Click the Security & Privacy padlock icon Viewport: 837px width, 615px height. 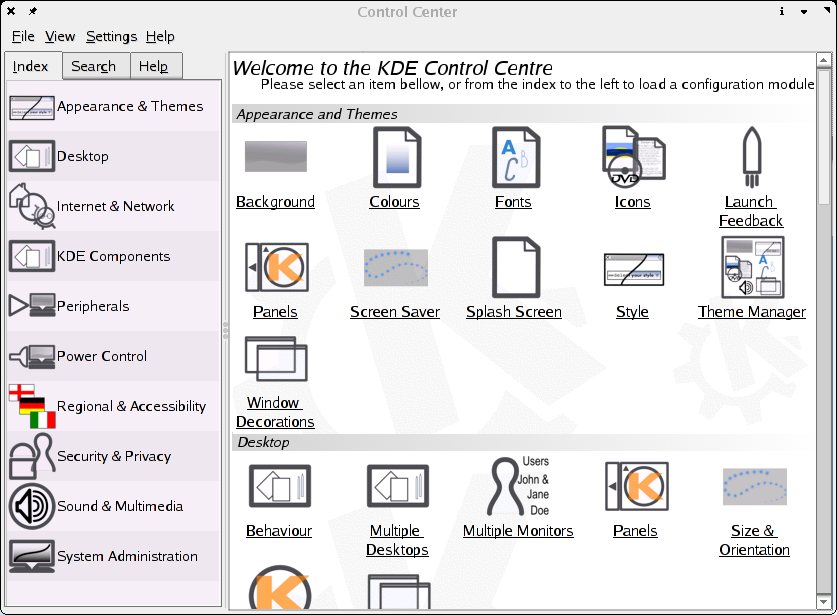pyautogui.click(x=32, y=456)
